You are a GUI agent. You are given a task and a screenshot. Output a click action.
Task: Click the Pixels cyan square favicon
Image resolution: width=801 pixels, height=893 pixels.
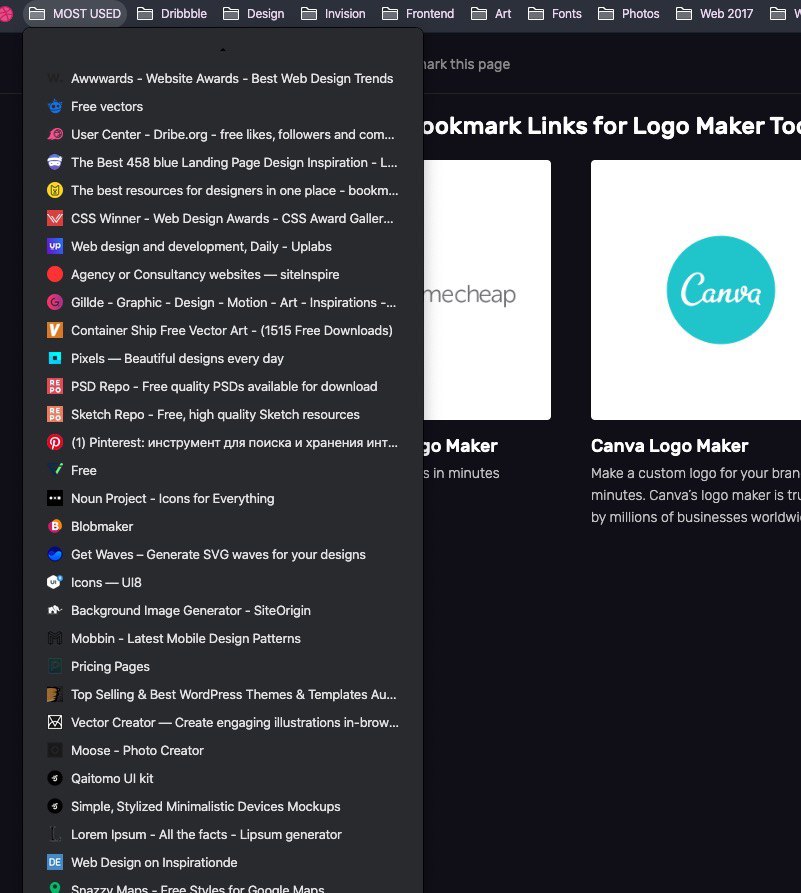55,358
